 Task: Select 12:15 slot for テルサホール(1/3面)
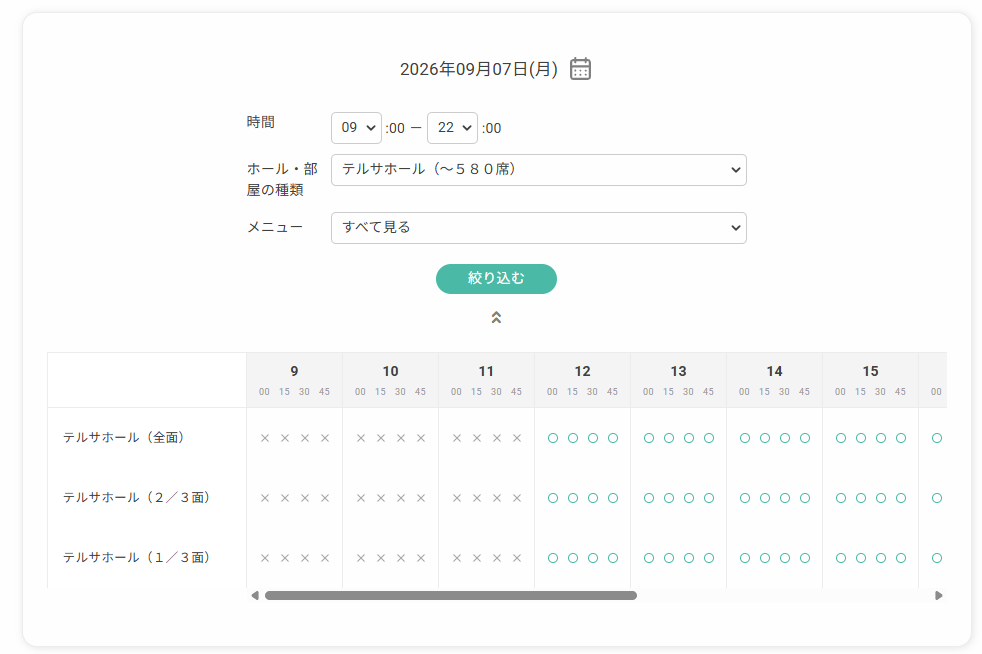(x=573, y=558)
